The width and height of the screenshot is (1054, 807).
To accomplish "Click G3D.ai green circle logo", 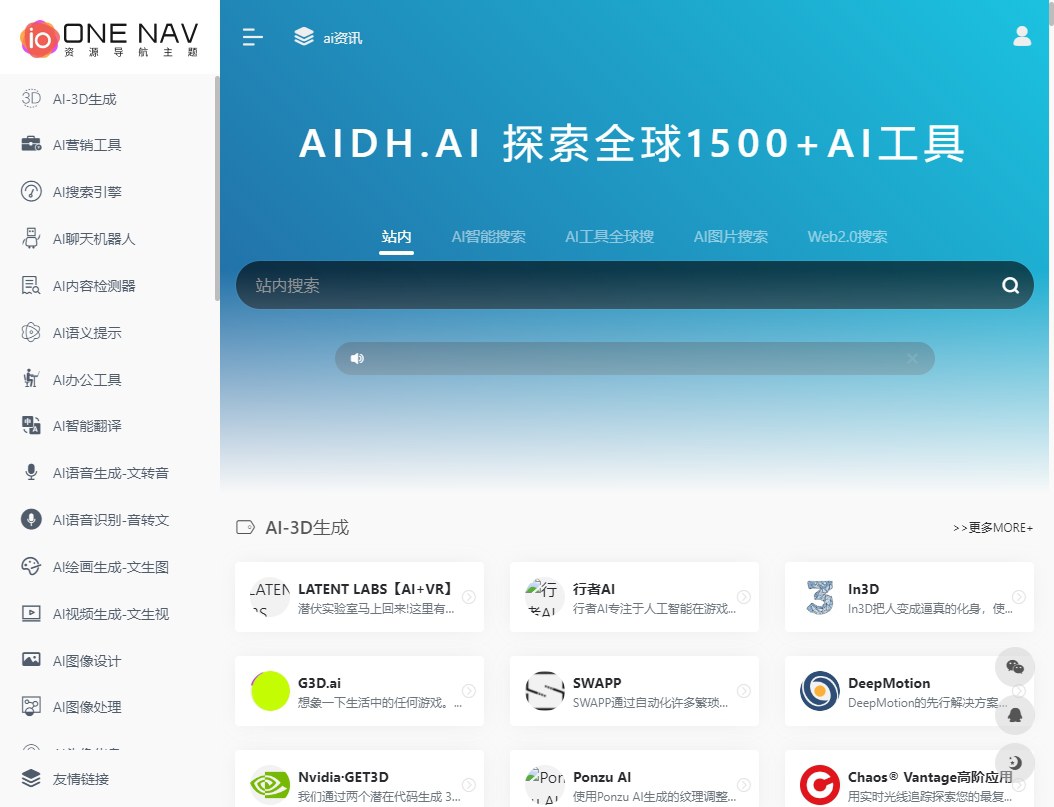I will [x=270, y=691].
